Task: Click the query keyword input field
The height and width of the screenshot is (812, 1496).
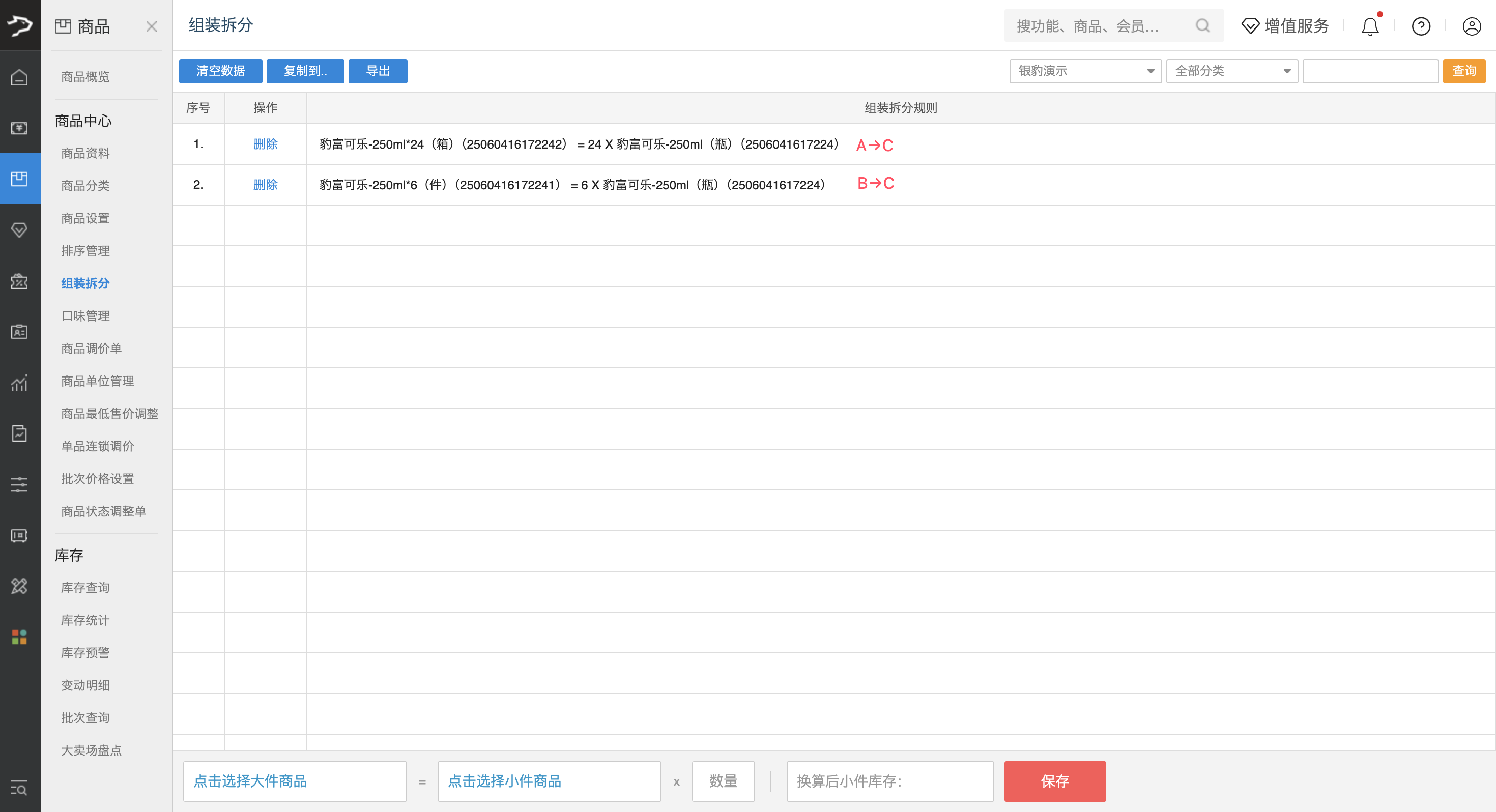Action: click(1370, 71)
